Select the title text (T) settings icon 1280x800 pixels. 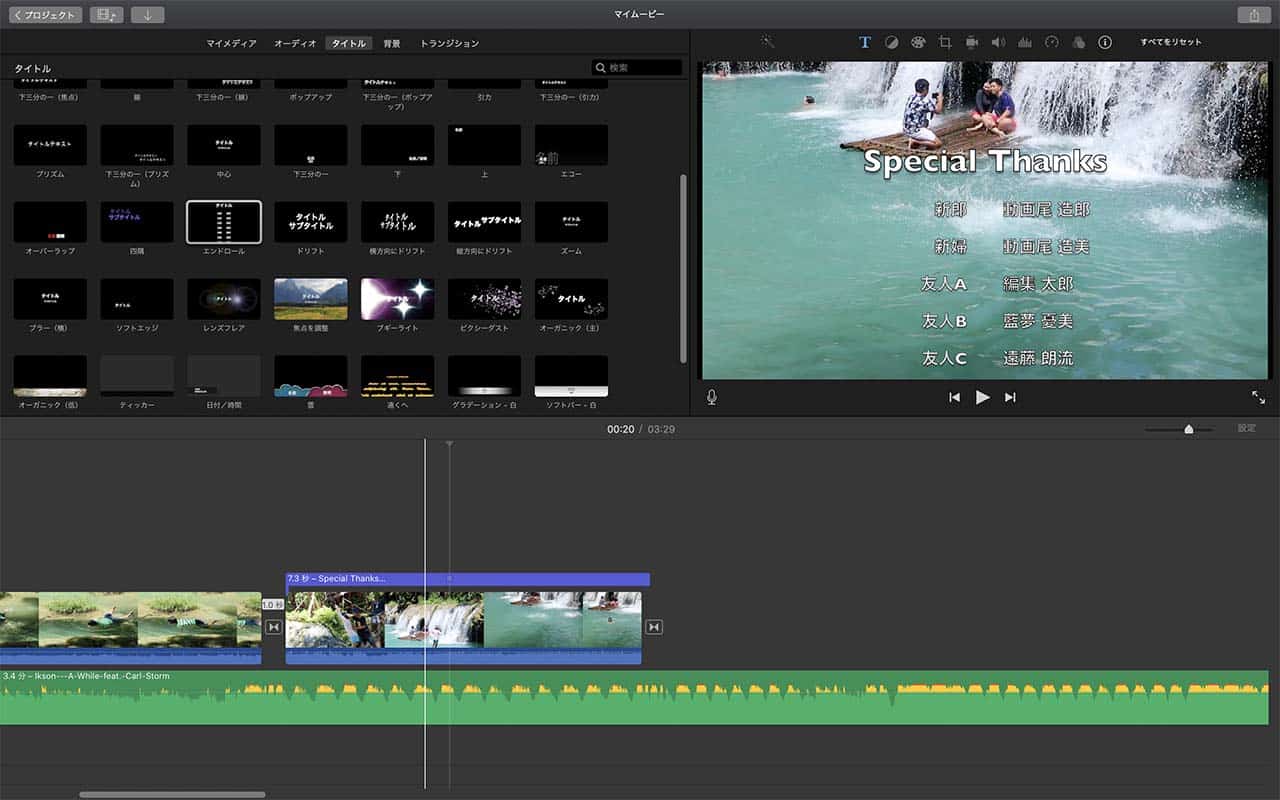tap(865, 42)
